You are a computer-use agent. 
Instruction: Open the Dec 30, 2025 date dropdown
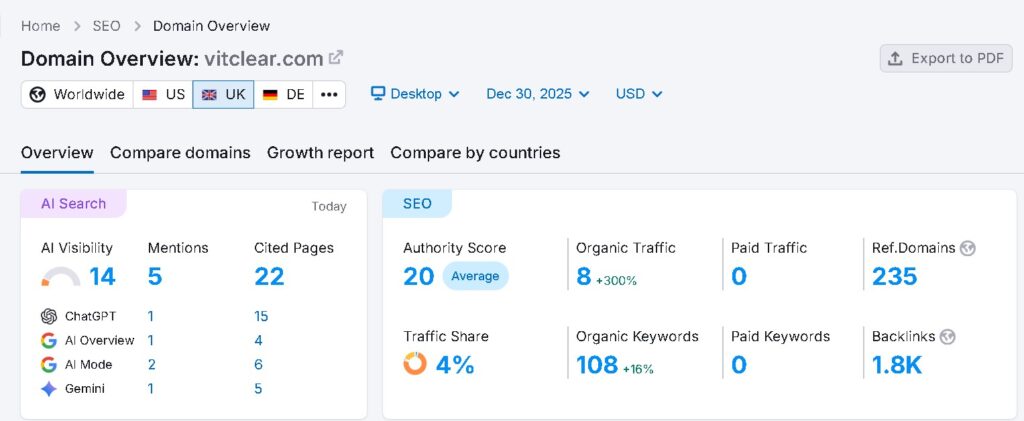click(537, 94)
